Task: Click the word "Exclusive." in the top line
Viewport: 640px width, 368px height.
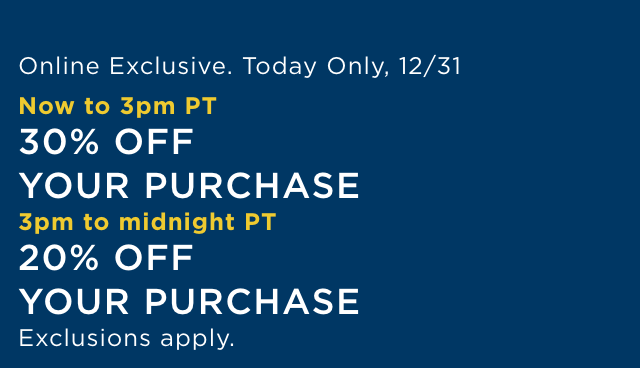Action: pos(171,66)
